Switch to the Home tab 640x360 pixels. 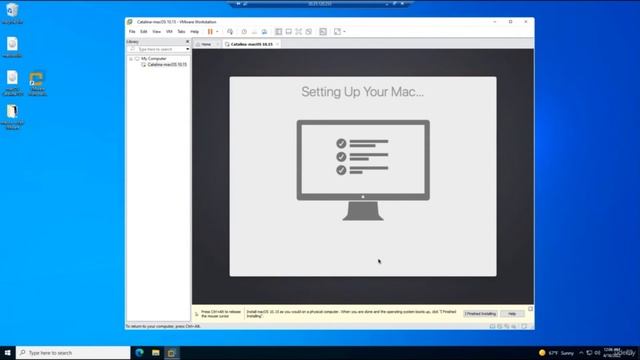click(206, 44)
